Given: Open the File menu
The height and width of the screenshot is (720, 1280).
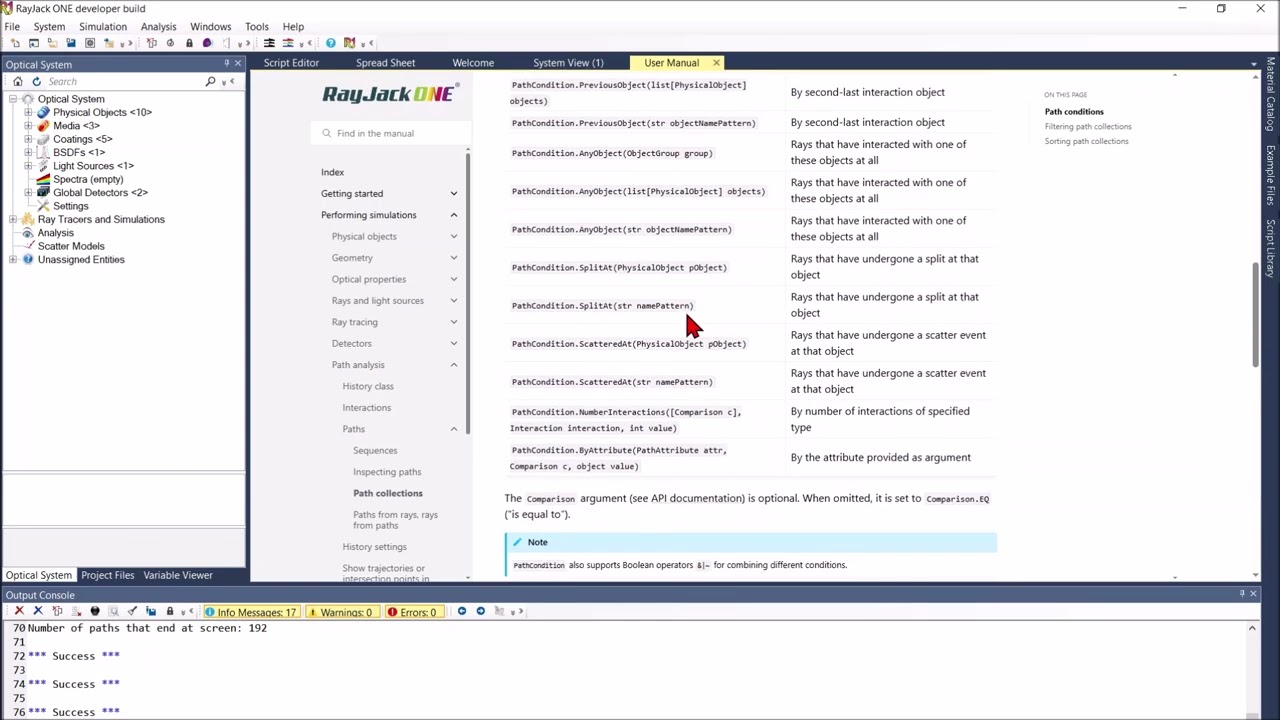Looking at the screenshot, I should click(12, 27).
